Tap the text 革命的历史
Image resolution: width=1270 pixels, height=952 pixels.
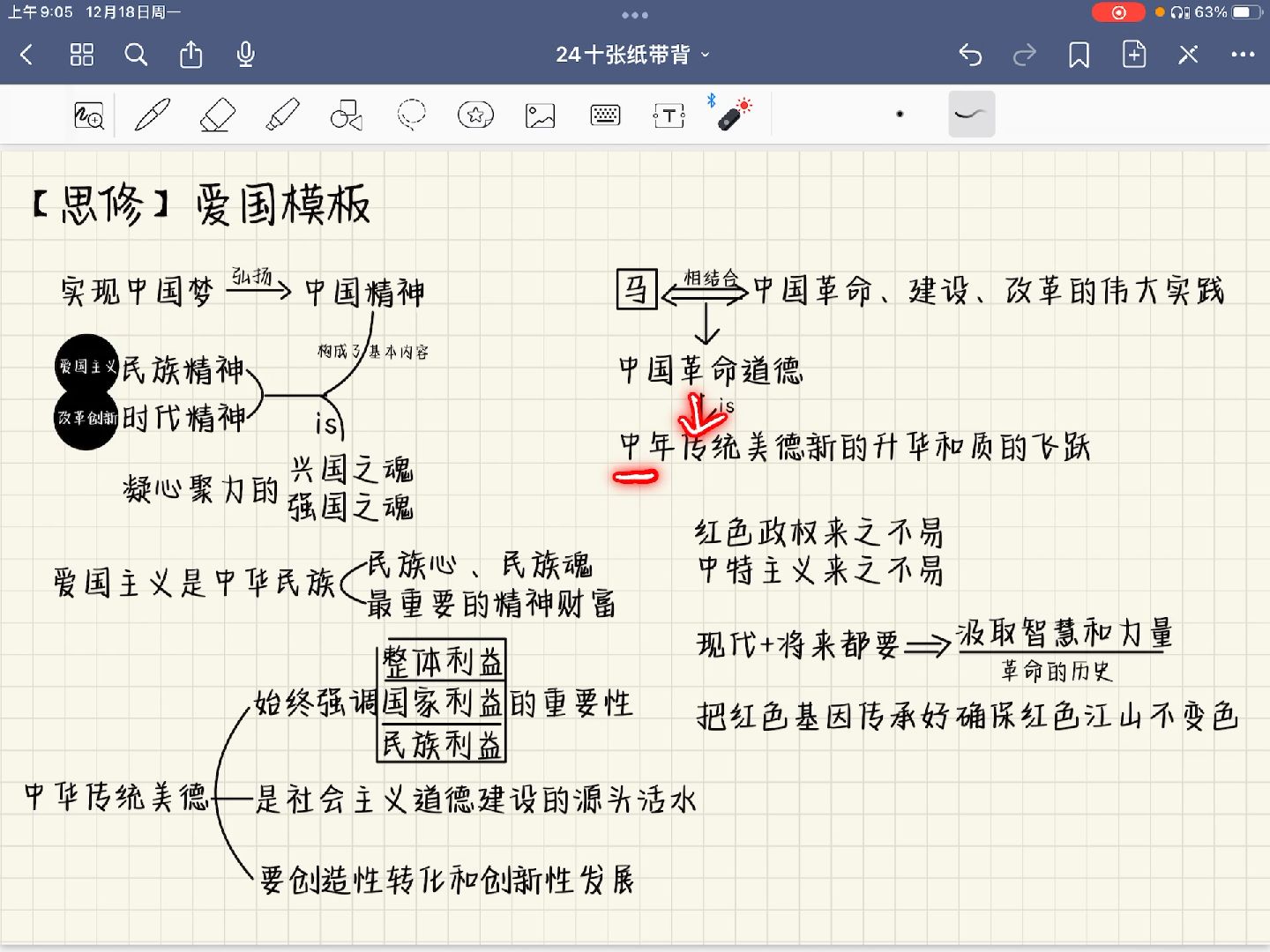click(x=1057, y=671)
